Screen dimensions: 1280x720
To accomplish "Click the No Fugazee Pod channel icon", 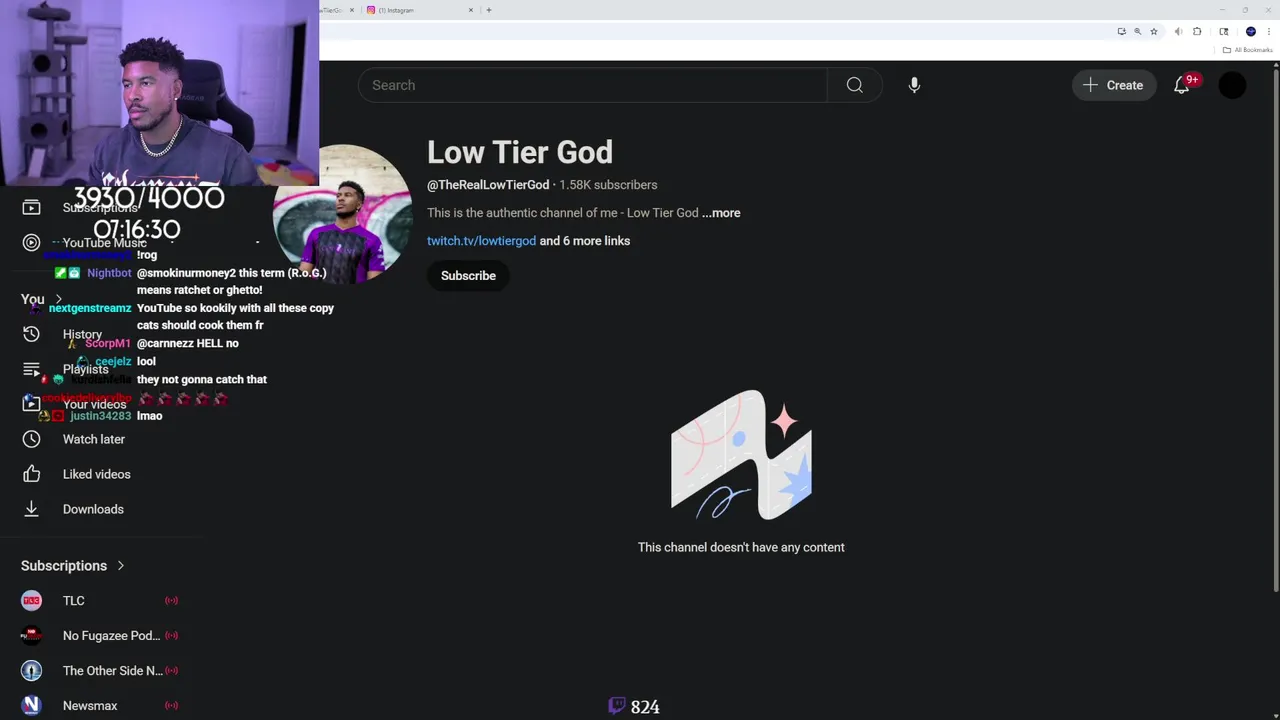I will (x=31, y=636).
